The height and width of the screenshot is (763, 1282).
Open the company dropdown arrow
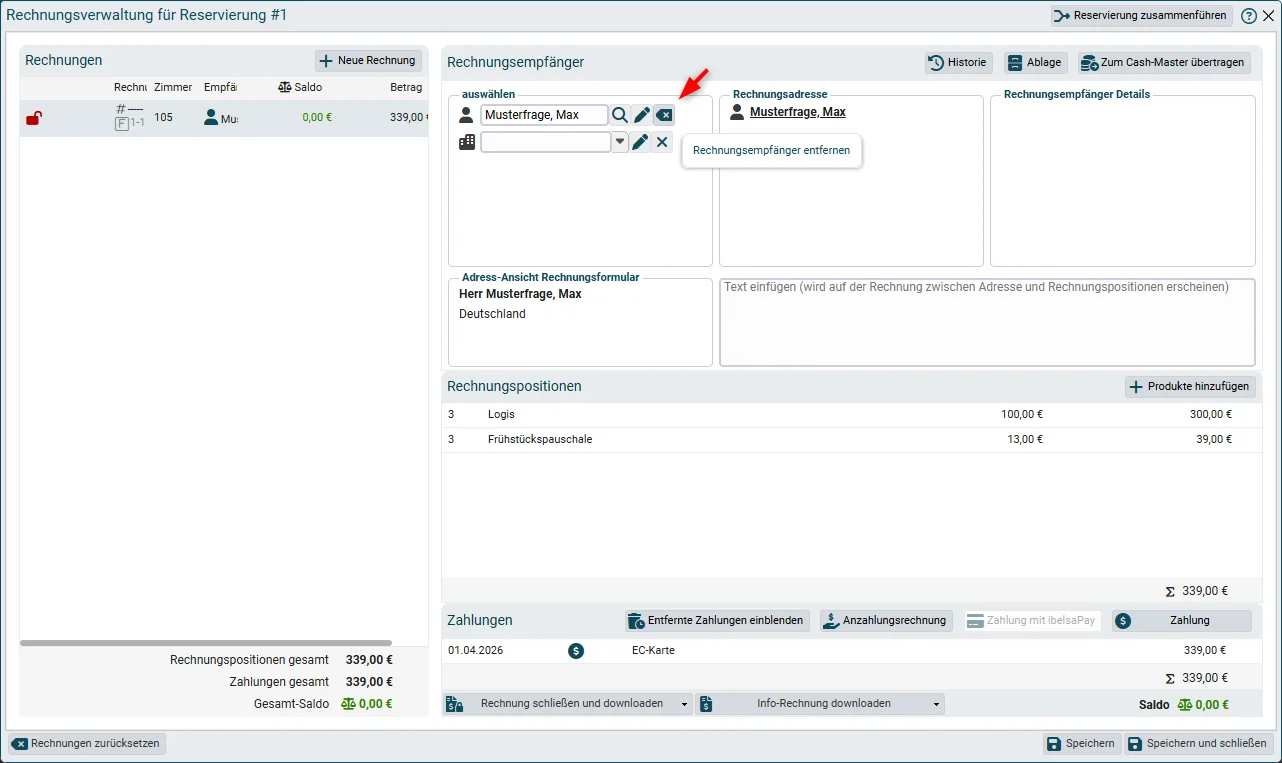pyautogui.click(x=620, y=142)
